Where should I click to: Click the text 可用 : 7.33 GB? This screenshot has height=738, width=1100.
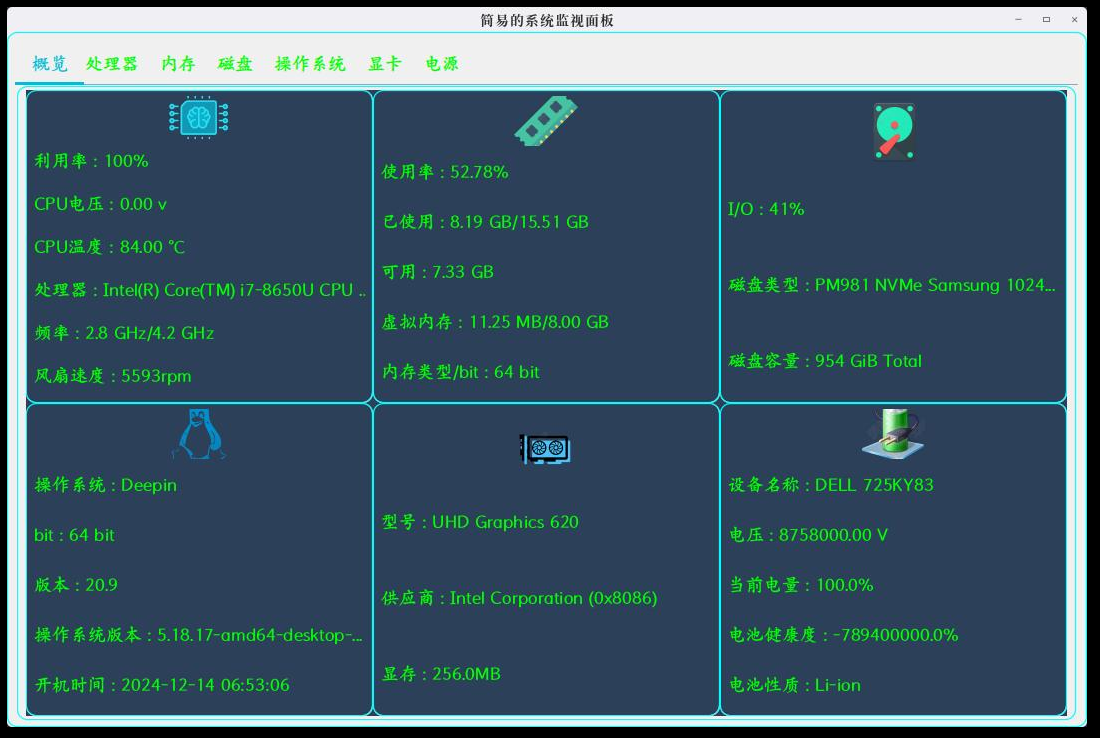point(438,271)
